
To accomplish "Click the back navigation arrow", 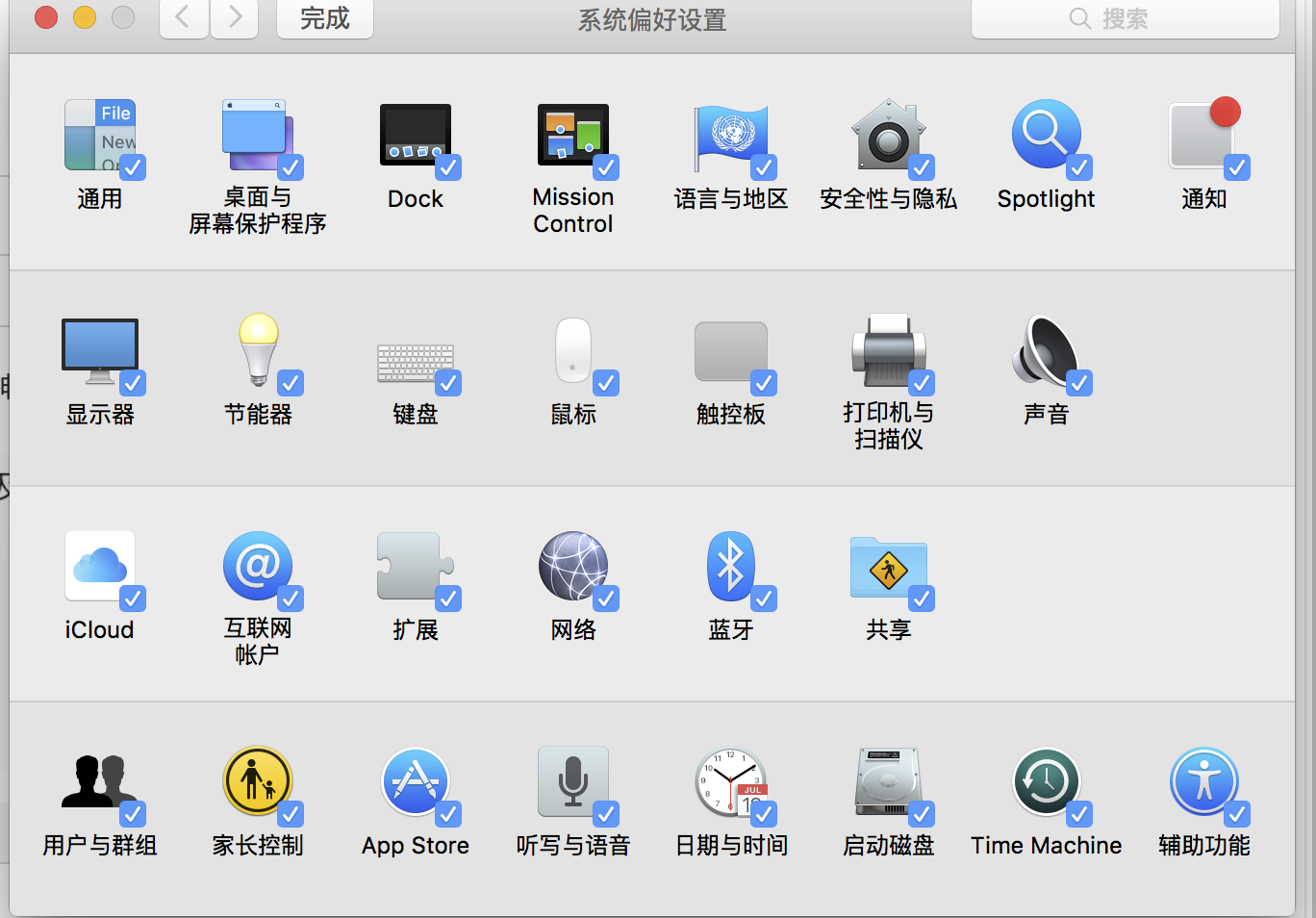I will click(184, 18).
